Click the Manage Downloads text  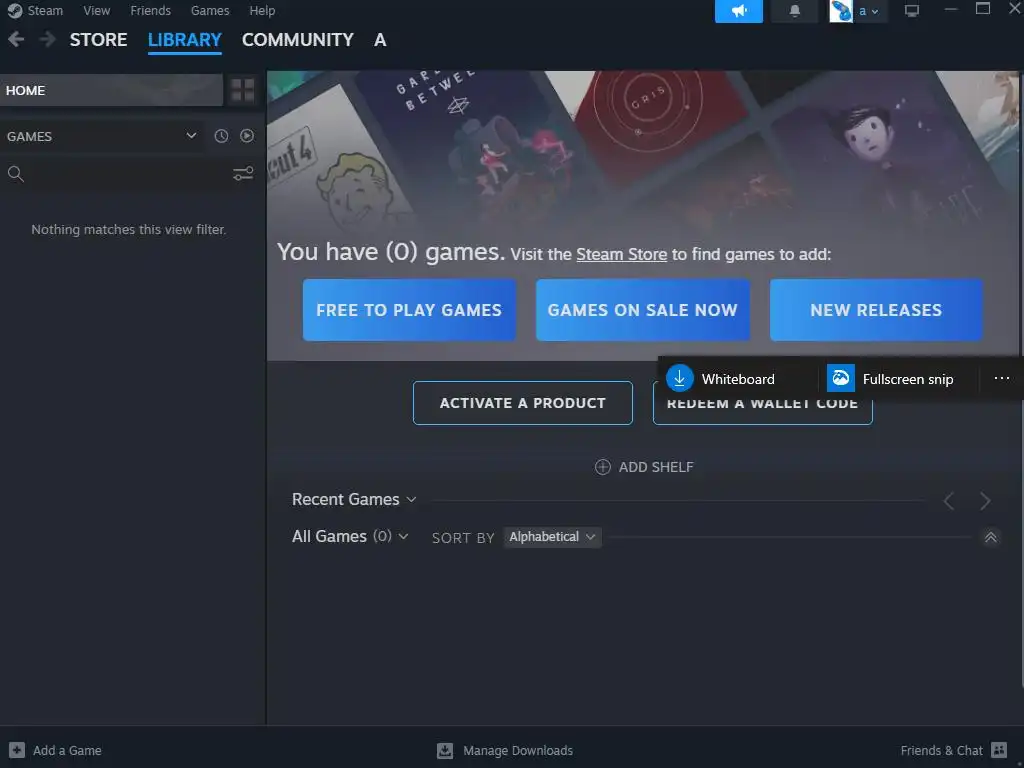pos(518,750)
